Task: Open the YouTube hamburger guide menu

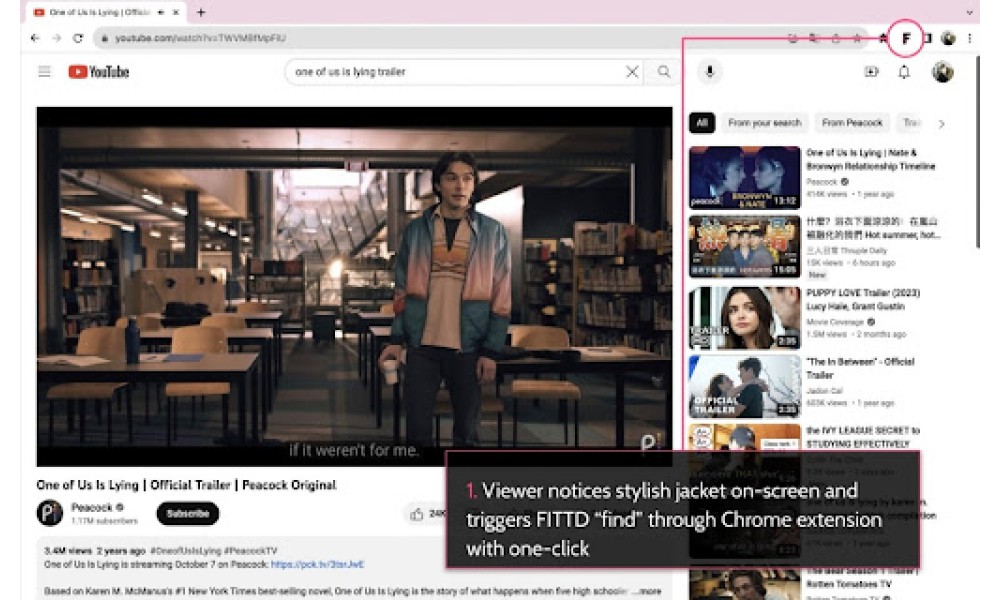Action: pyautogui.click(x=44, y=71)
